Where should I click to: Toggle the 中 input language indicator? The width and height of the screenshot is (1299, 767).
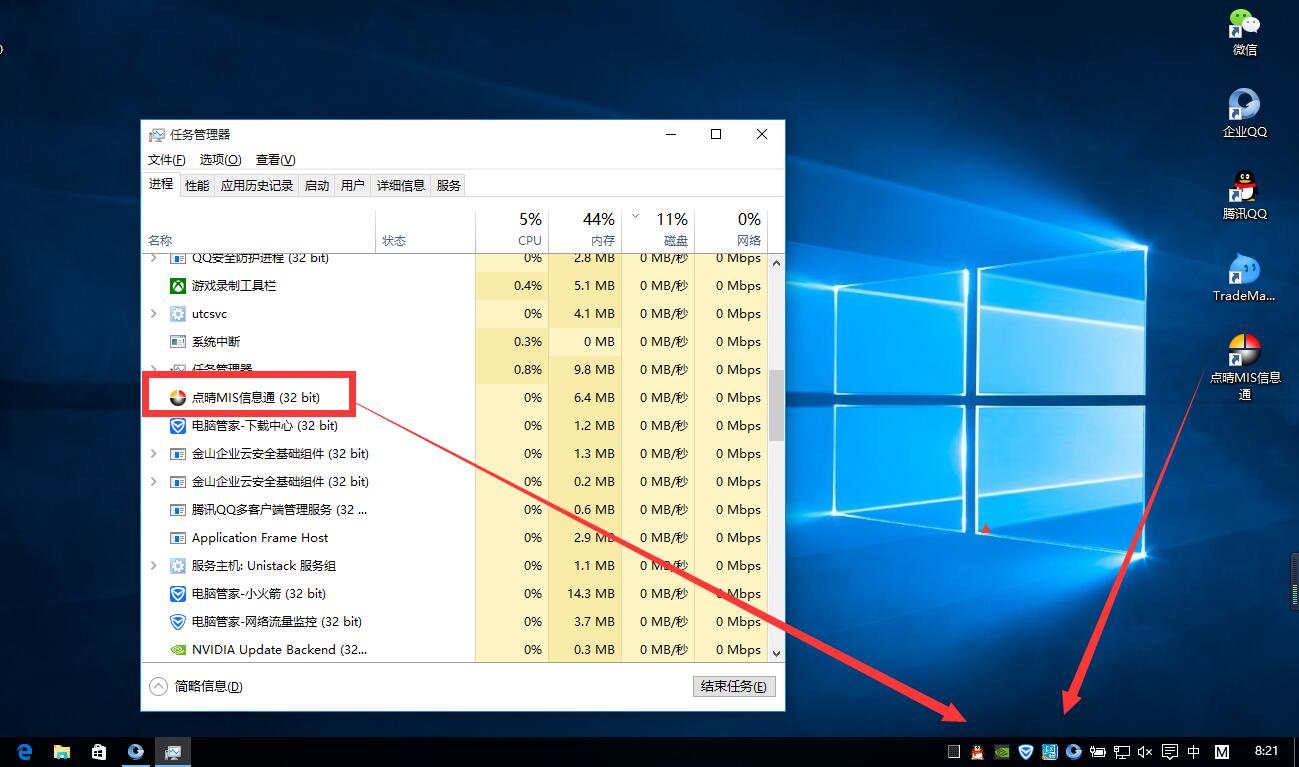(x=1194, y=751)
